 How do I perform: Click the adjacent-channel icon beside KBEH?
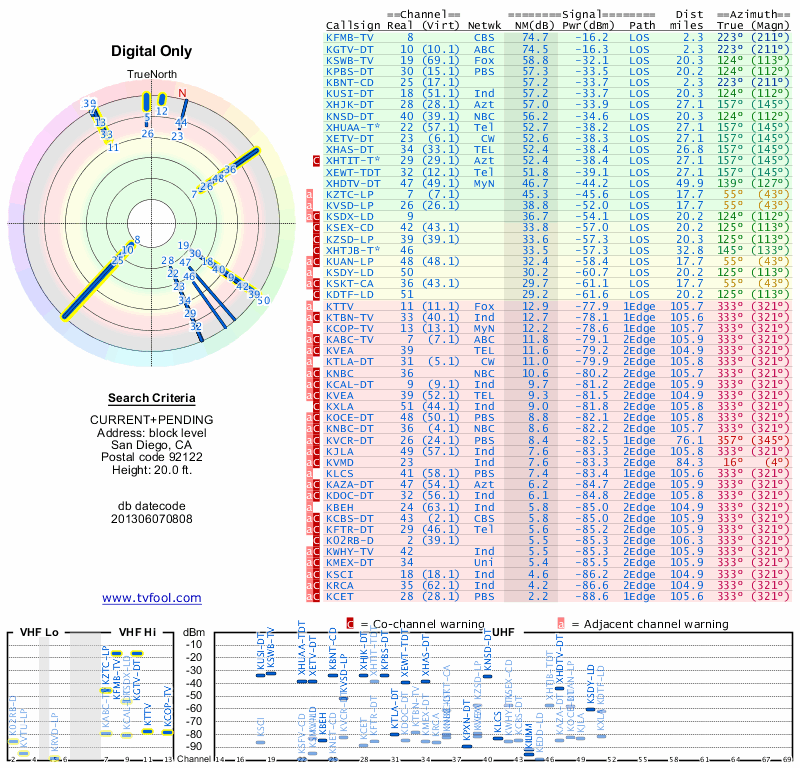tap(309, 507)
